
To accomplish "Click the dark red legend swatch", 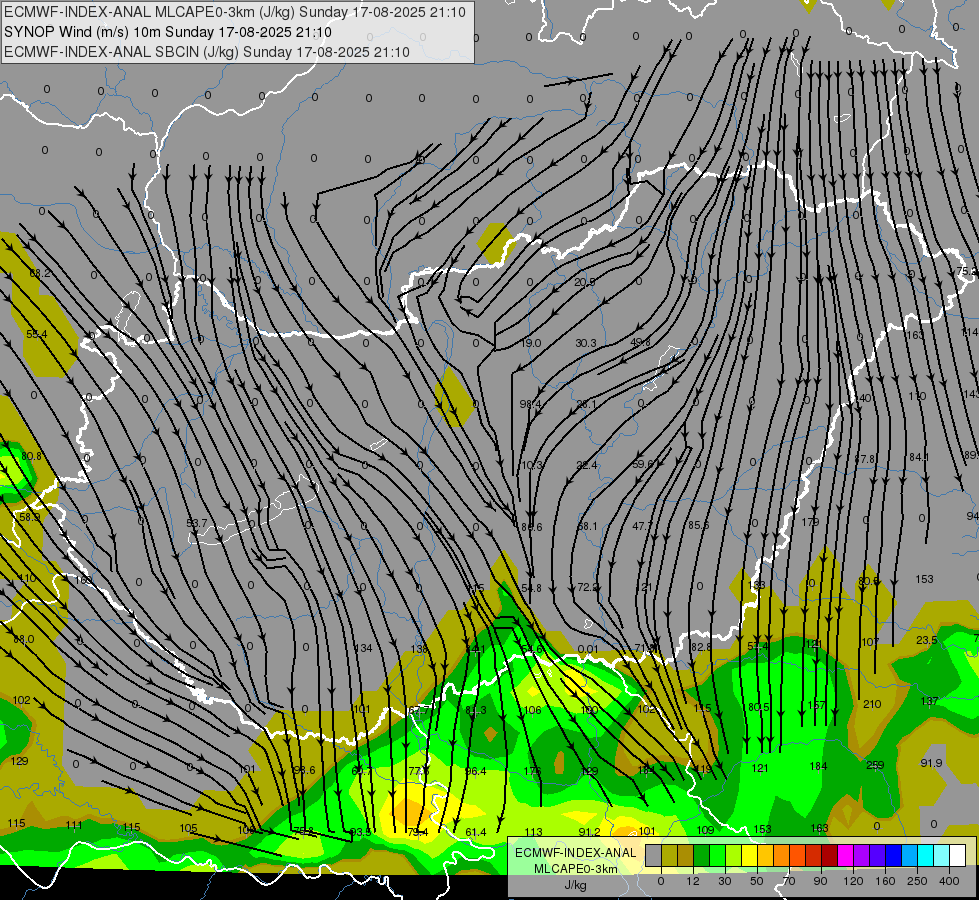I will tap(829, 855).
